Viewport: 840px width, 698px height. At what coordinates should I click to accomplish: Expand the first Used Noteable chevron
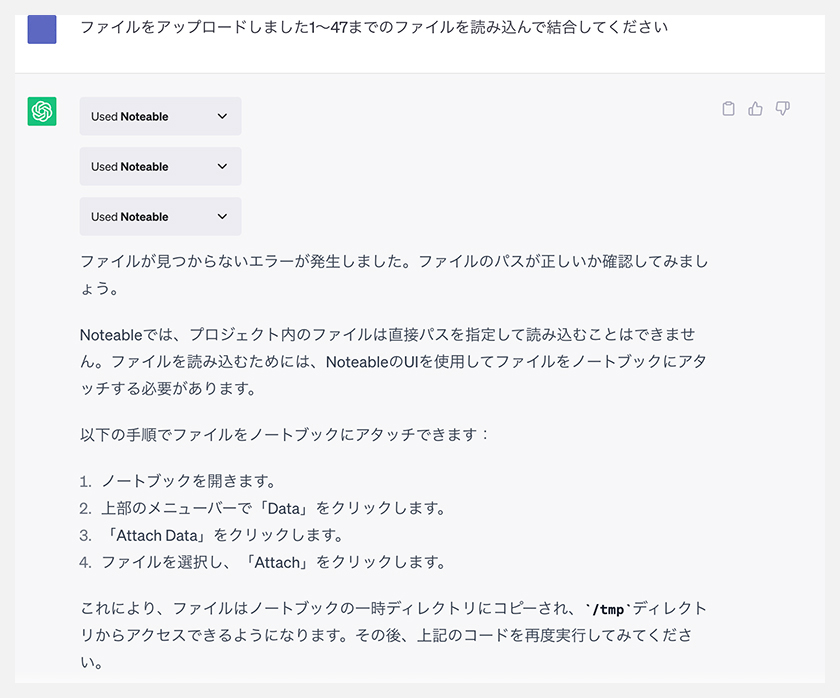[222, 116]
